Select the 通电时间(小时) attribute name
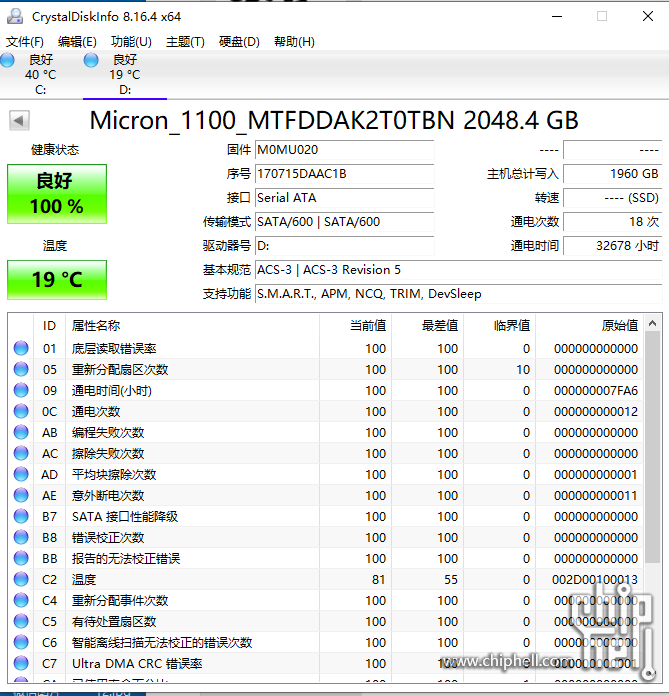Viewport: 669px width, 696px height. [x=112, y=391]
